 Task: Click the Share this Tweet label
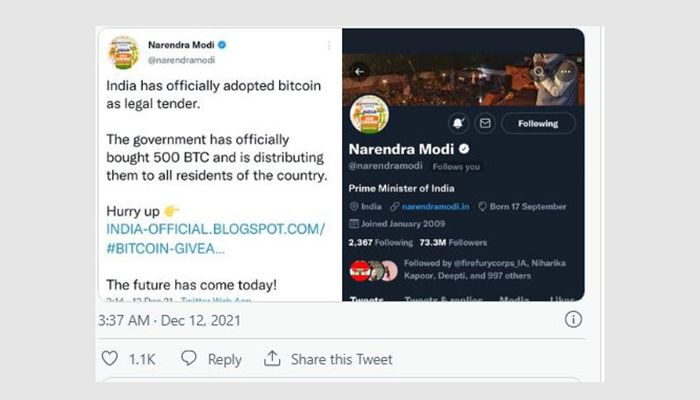tap(342, 359)
